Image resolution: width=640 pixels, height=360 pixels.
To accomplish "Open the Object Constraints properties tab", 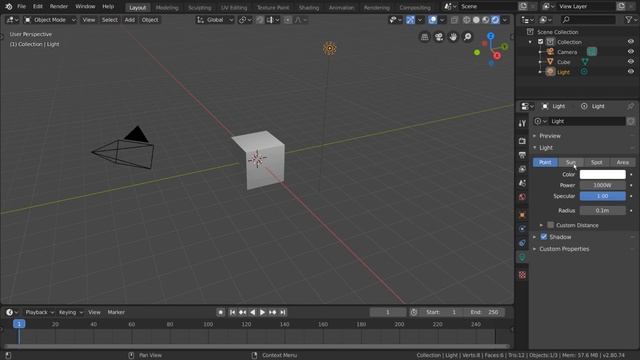I will (522, 243).
